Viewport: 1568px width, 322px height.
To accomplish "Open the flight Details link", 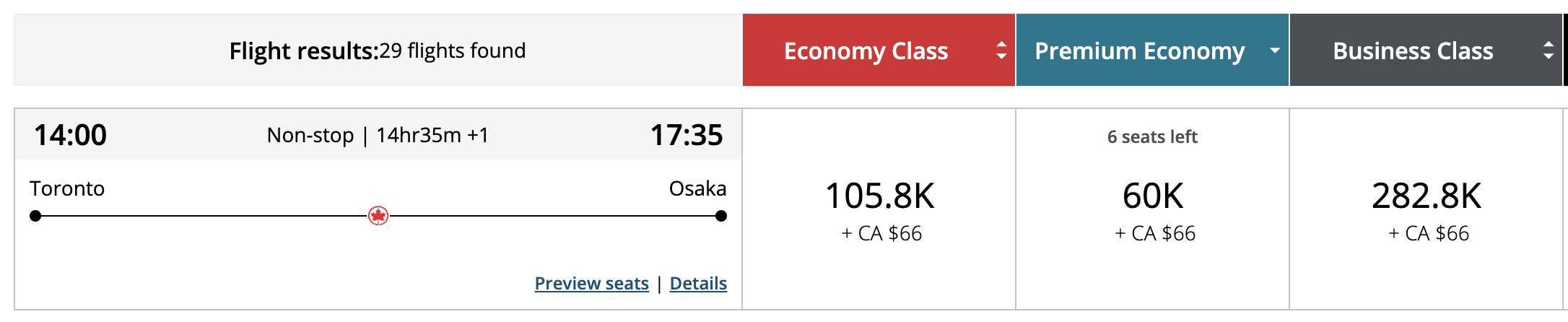I will pyautogui.click(x=698, y=284).
